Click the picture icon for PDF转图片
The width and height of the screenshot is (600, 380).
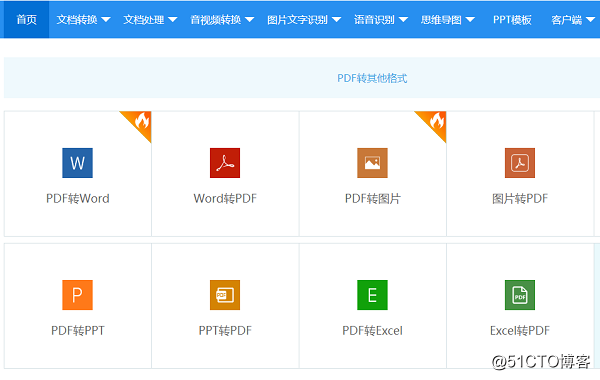click(x=372, y=163)
